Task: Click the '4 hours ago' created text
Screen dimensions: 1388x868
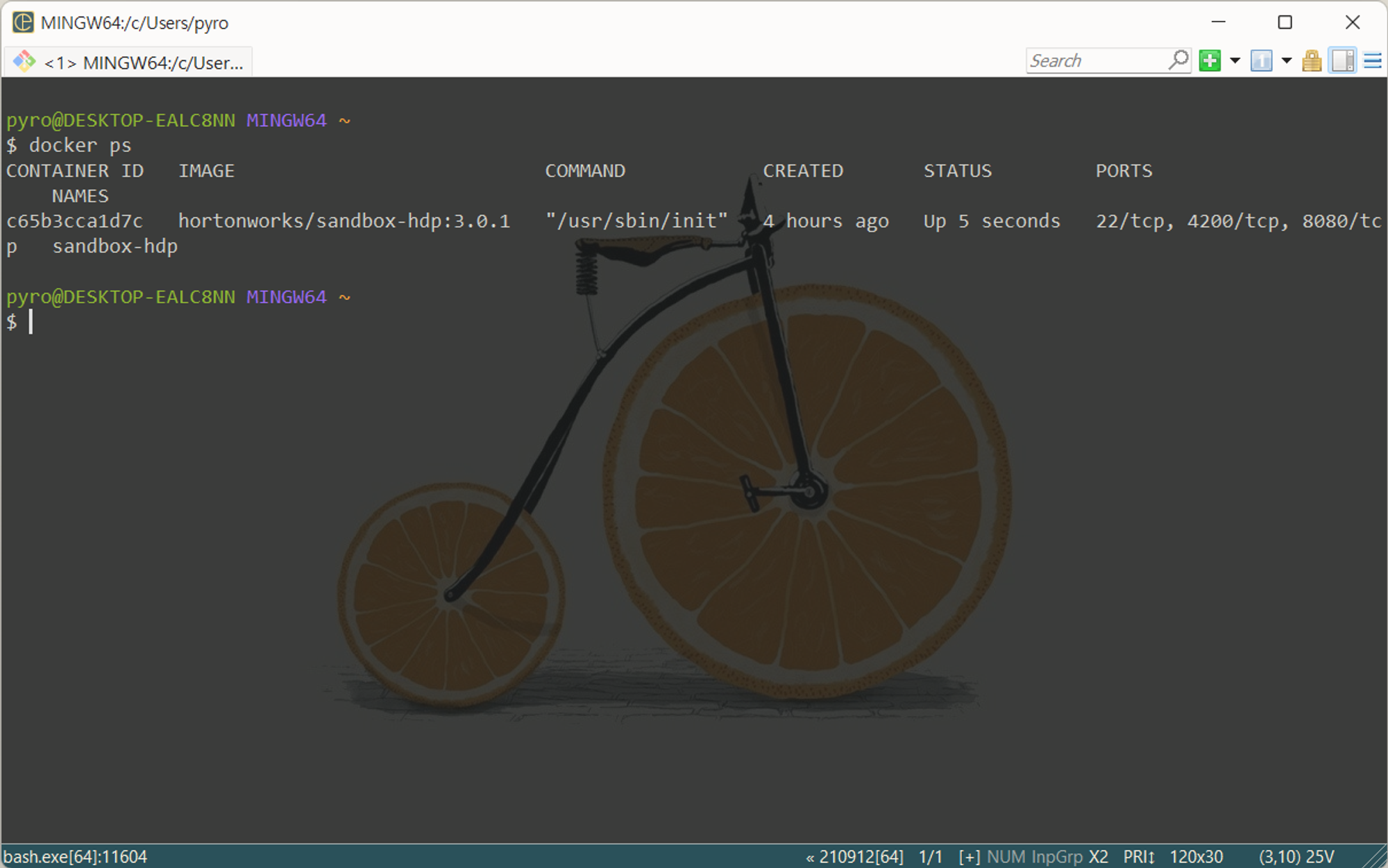Action: pyautogui.click(x=826, y=221)
